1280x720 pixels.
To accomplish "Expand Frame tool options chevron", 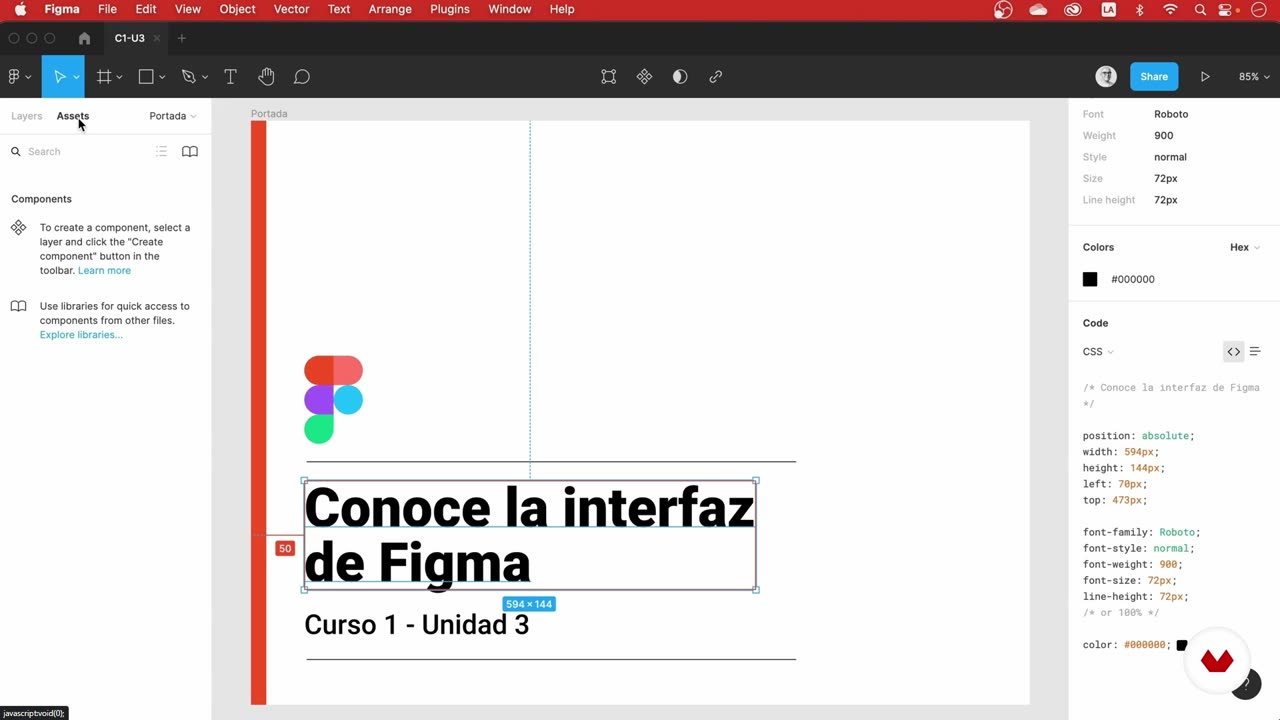I will click(119, 77).
